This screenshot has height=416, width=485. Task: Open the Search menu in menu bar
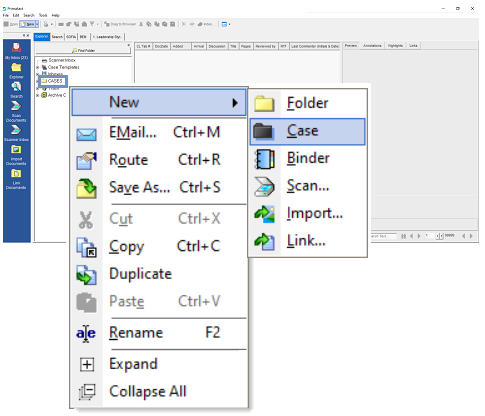point(29,15)
